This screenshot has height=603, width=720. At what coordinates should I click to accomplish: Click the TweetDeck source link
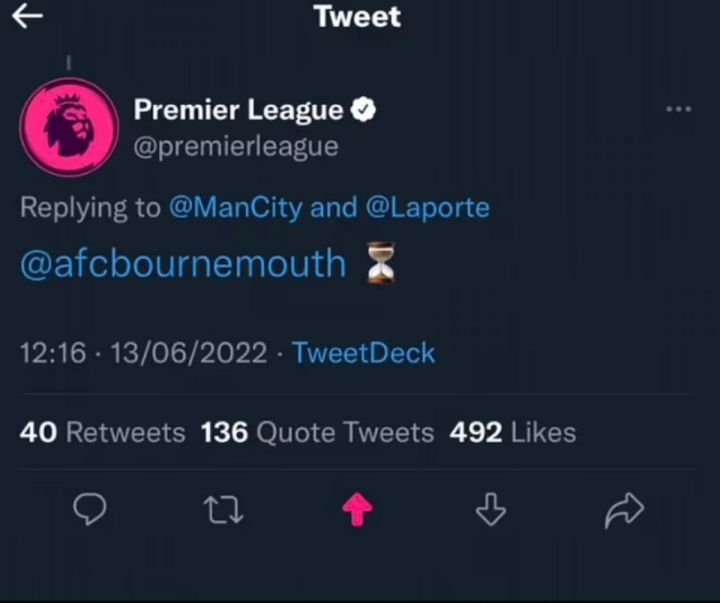pos(364,352)
